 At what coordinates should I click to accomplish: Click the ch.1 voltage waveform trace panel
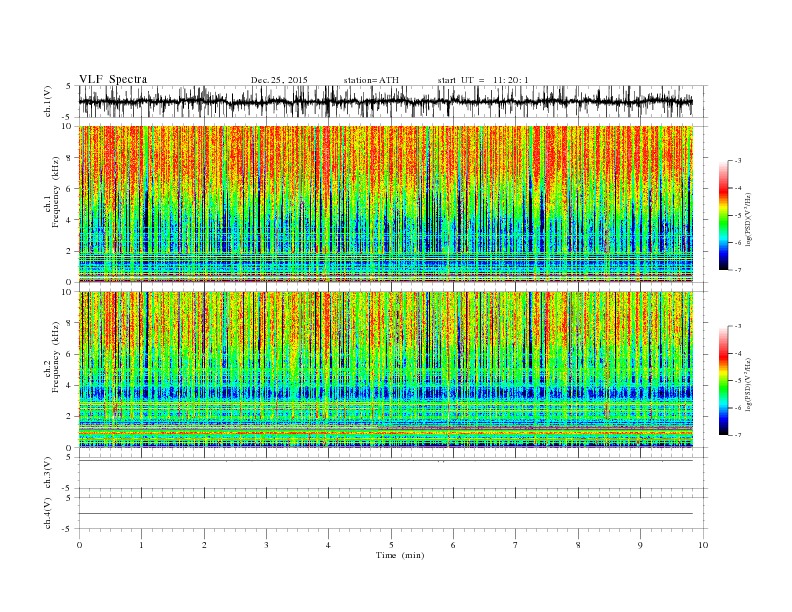click(x=393, y=101)
